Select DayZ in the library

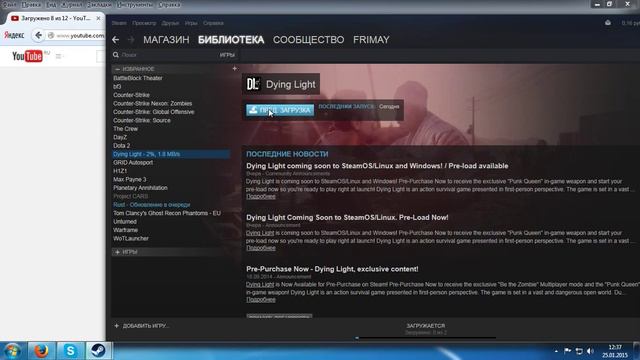(x=120, y=137)
